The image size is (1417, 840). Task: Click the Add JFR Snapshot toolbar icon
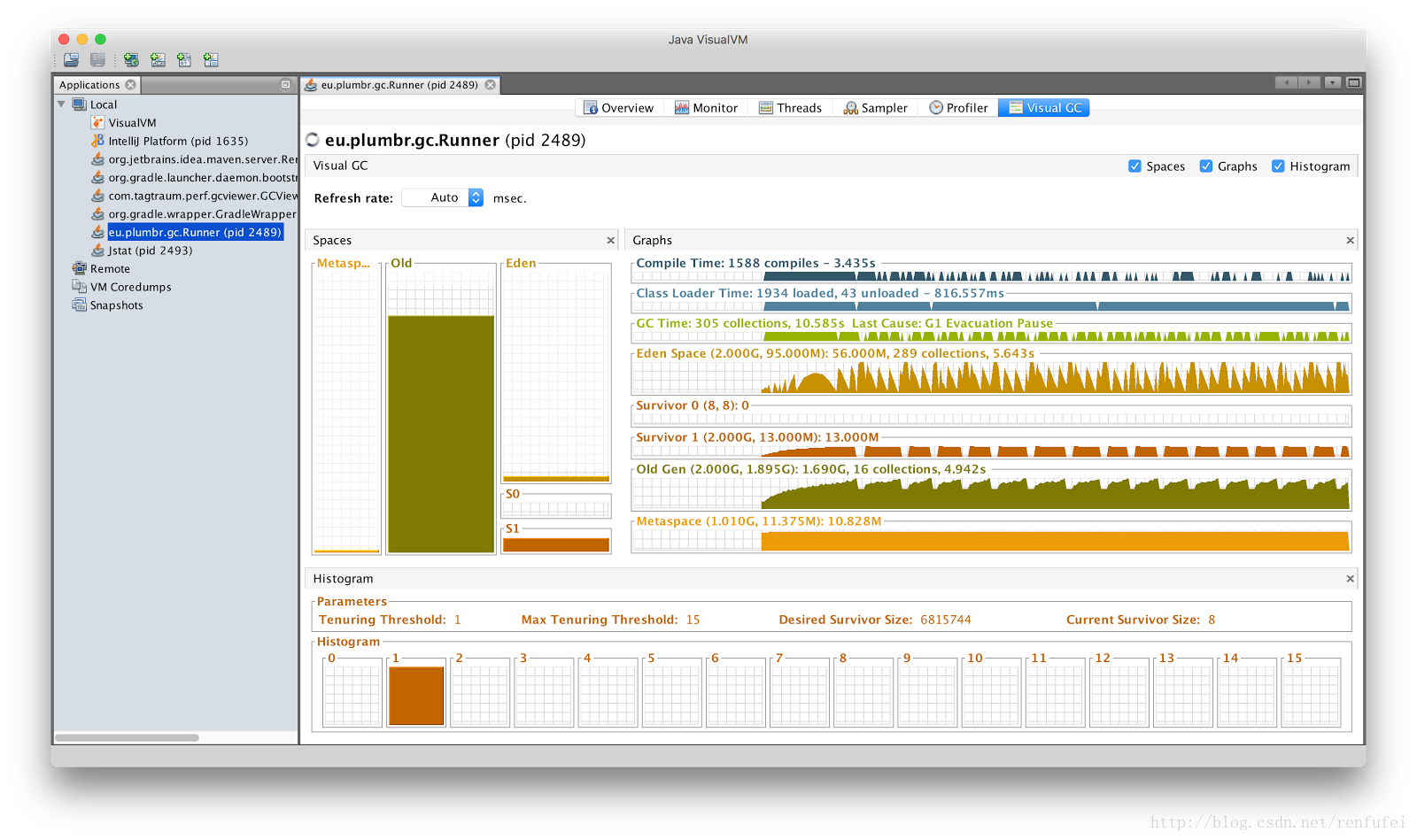pyautogui.click(x=211, y=60)
